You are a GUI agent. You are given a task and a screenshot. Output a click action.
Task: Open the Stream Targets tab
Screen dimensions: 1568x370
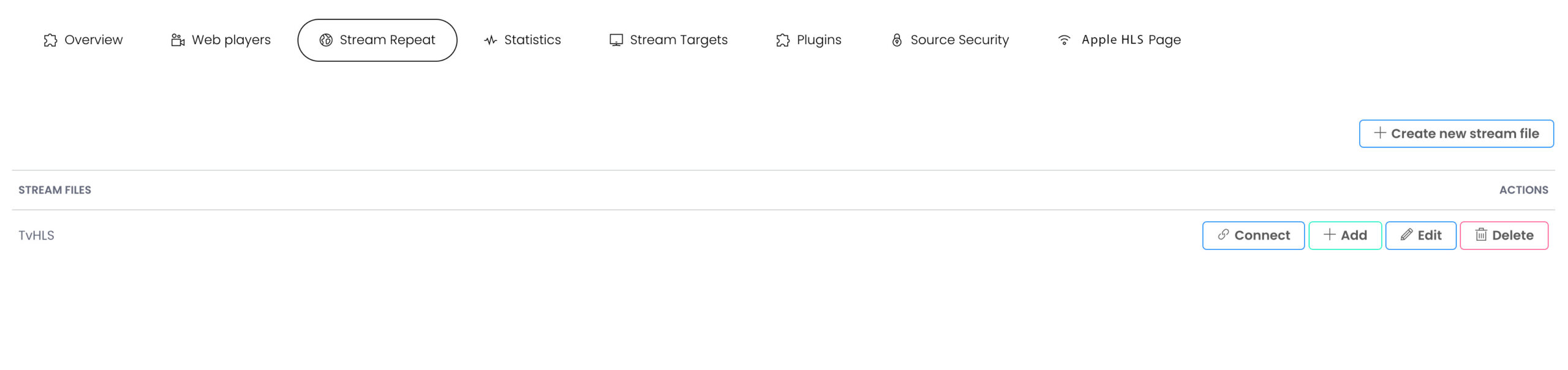(x=678, y=40)
